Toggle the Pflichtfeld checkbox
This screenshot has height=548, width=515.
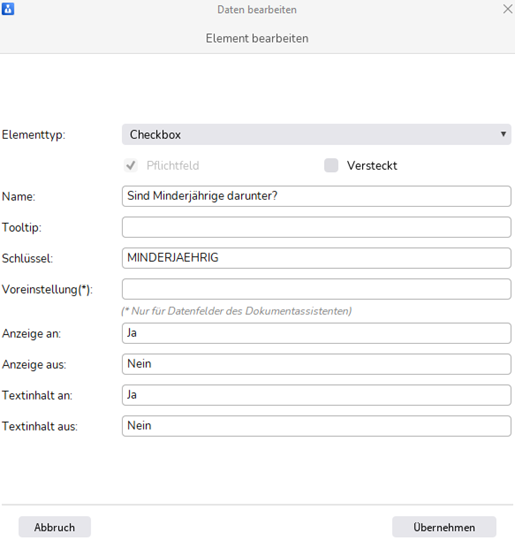click(131, 165)
